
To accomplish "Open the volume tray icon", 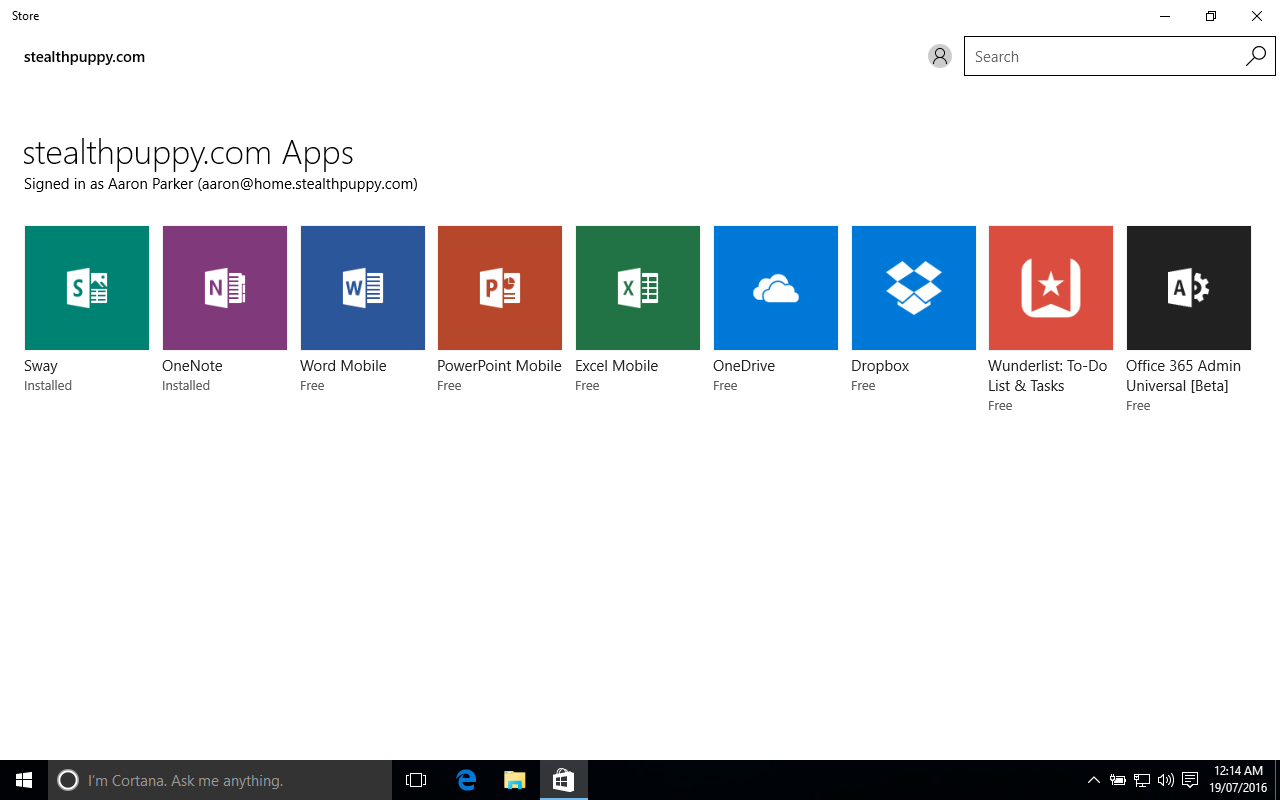I will (1165, 780).
